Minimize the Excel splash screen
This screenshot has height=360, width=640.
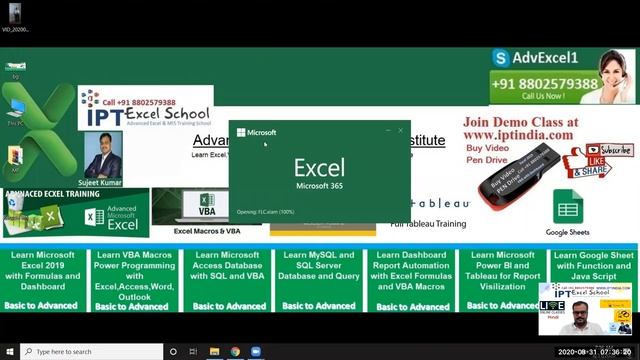(388, 131)
